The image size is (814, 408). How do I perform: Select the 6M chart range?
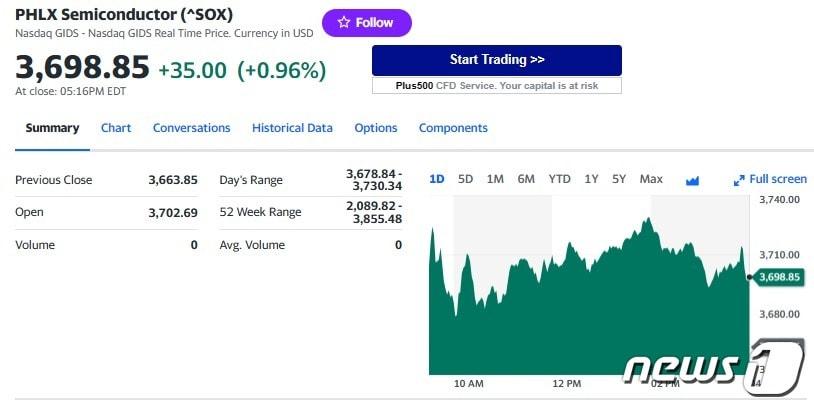pyautogui.click(x=526, y=179)
